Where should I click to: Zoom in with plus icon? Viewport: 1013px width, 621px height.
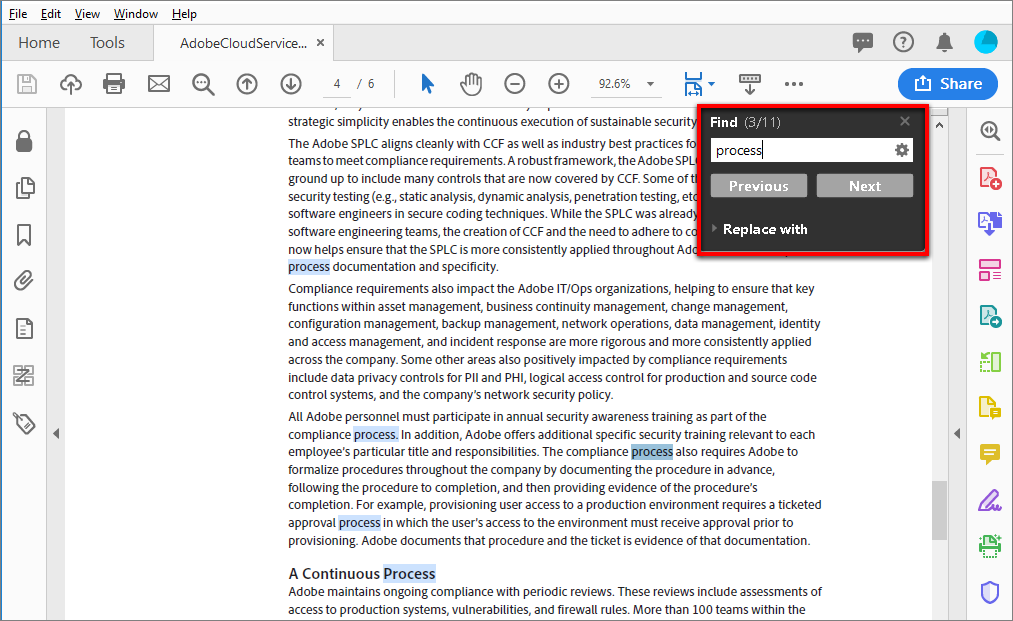[x=559, y=84]
